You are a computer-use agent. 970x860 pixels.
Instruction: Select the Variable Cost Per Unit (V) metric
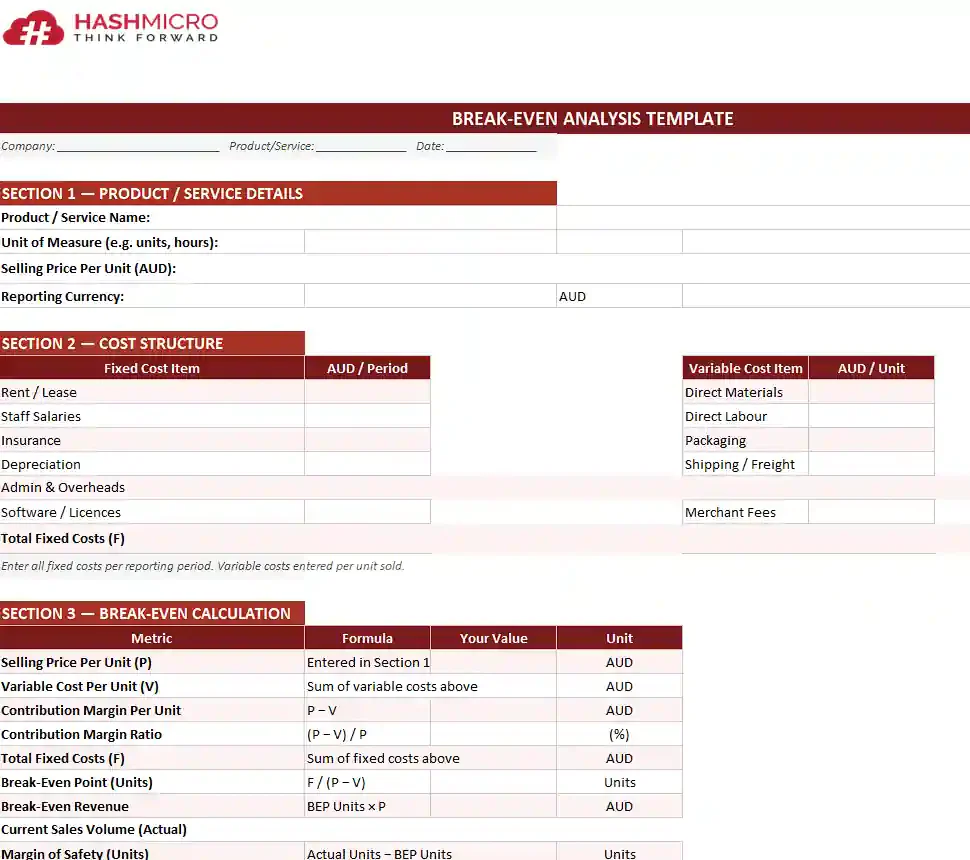tap(80, 686)
